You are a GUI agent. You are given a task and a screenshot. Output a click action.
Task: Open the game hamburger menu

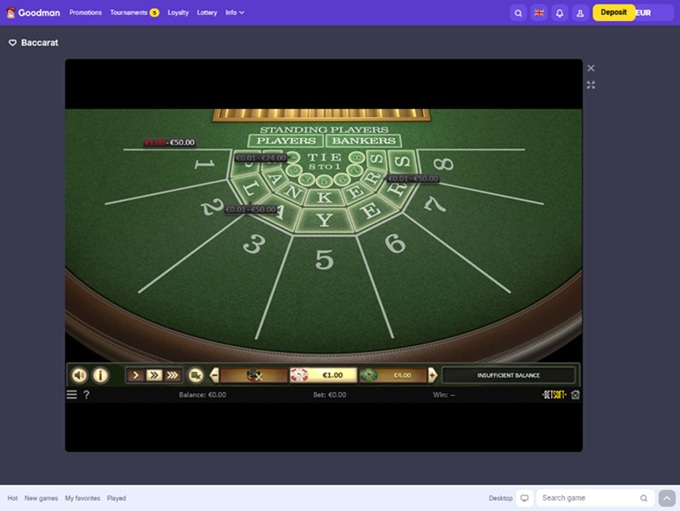pyautogui.click(x=72, y=395)
